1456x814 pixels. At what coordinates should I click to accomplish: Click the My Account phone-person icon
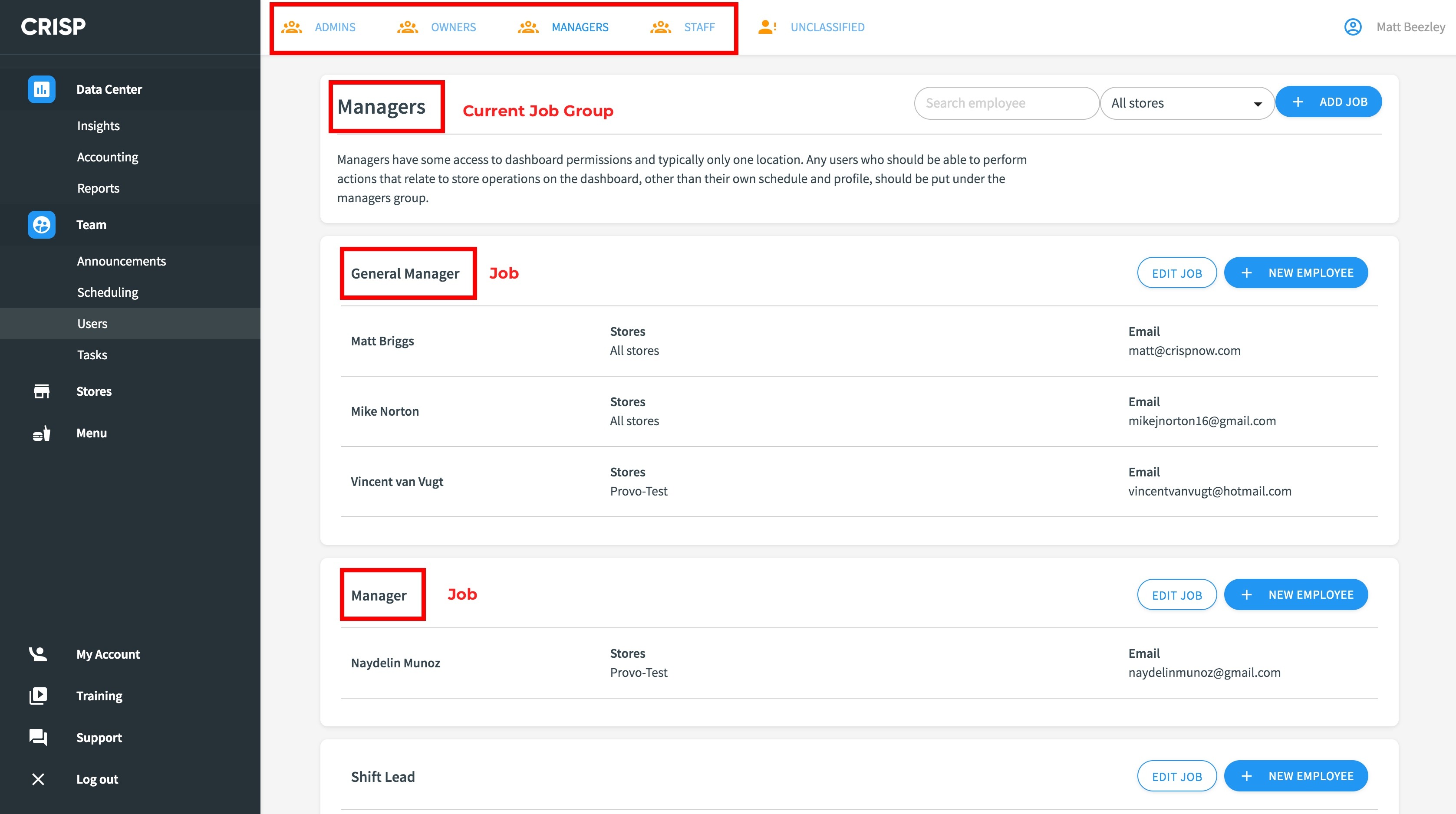[38, 654]
